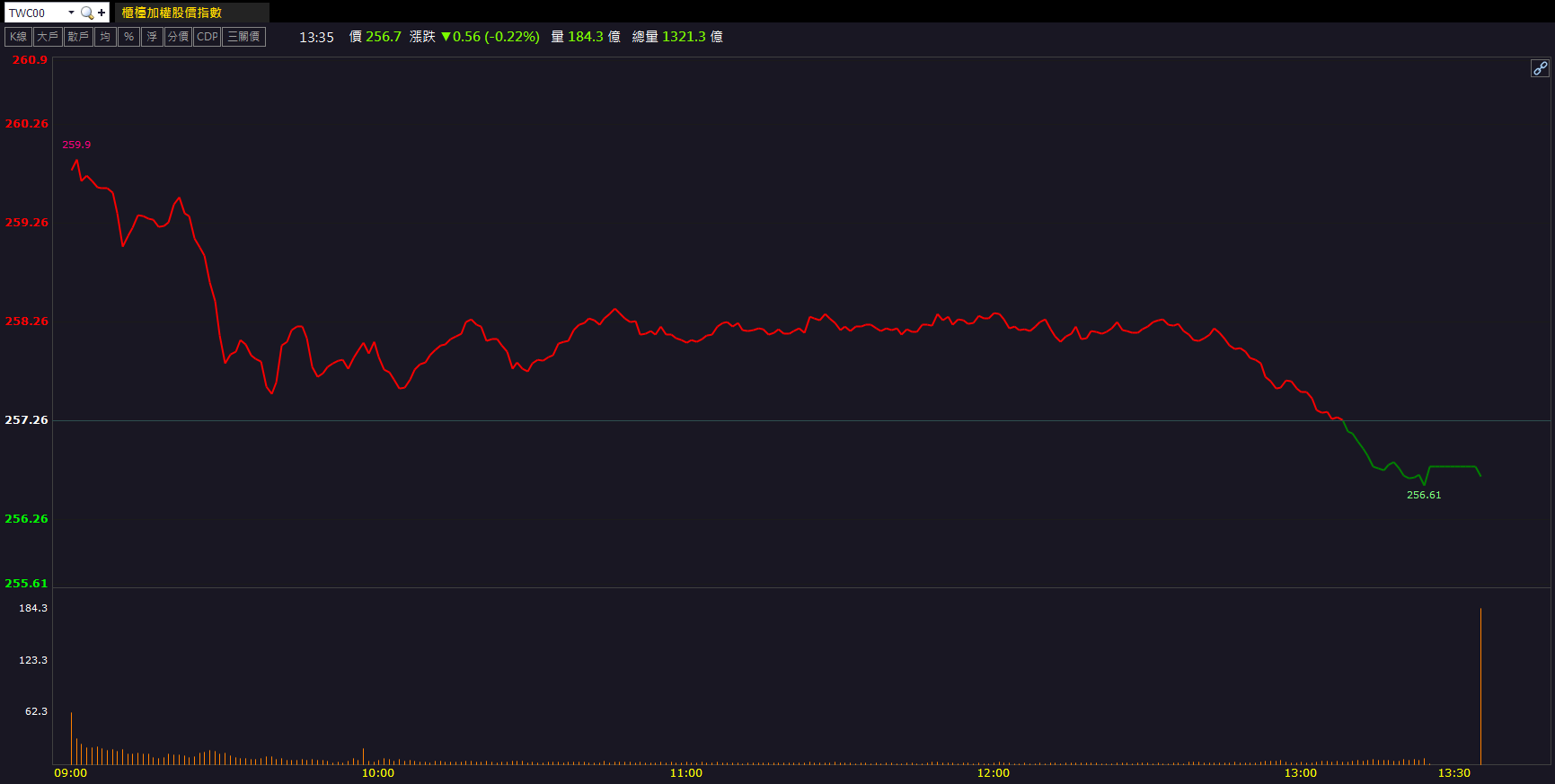Click inside the TWC00 symbol input field
This screenshot has width=1555, height=784.
pos(36,13)
